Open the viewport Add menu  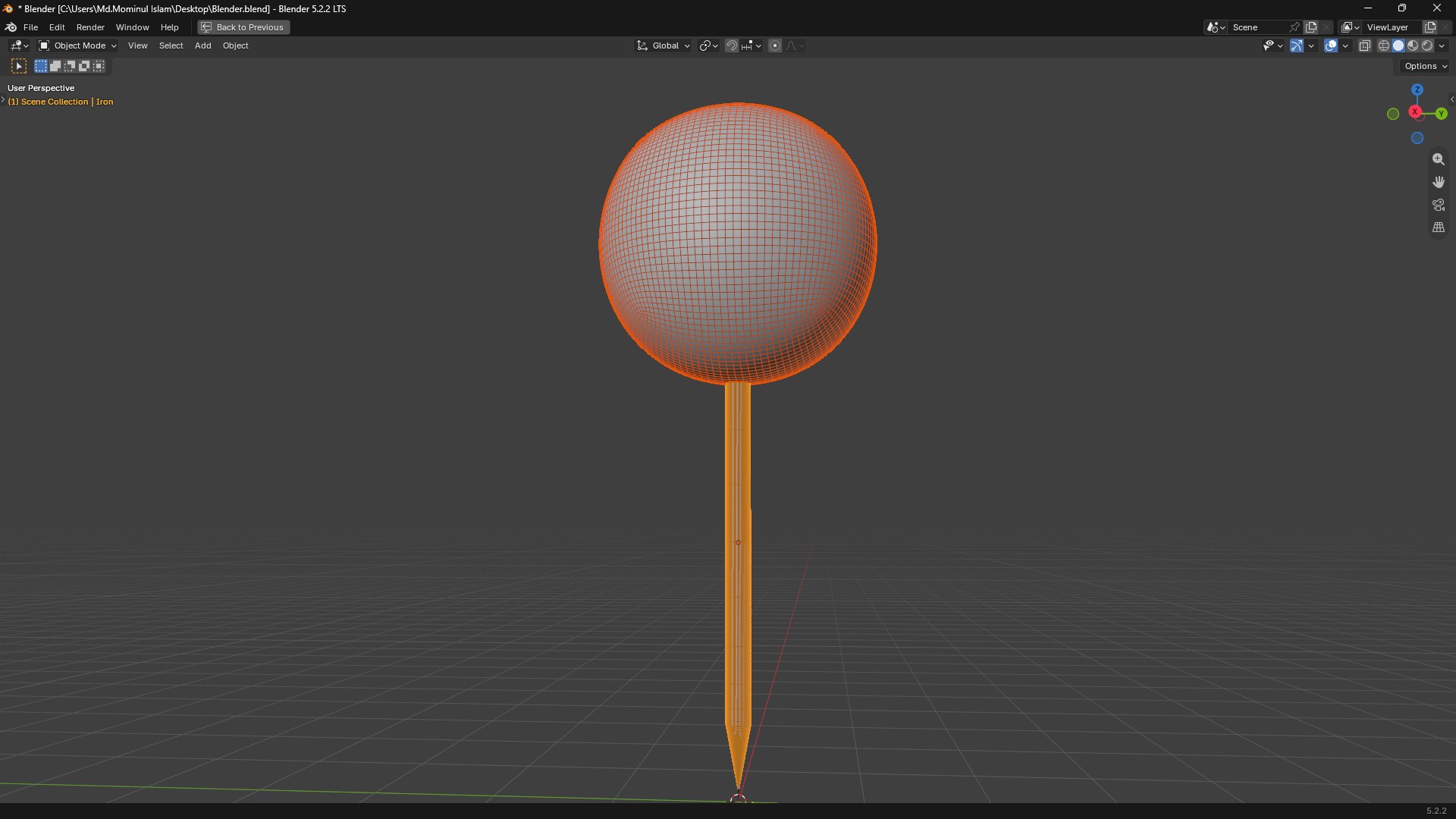tap(202, 45)
